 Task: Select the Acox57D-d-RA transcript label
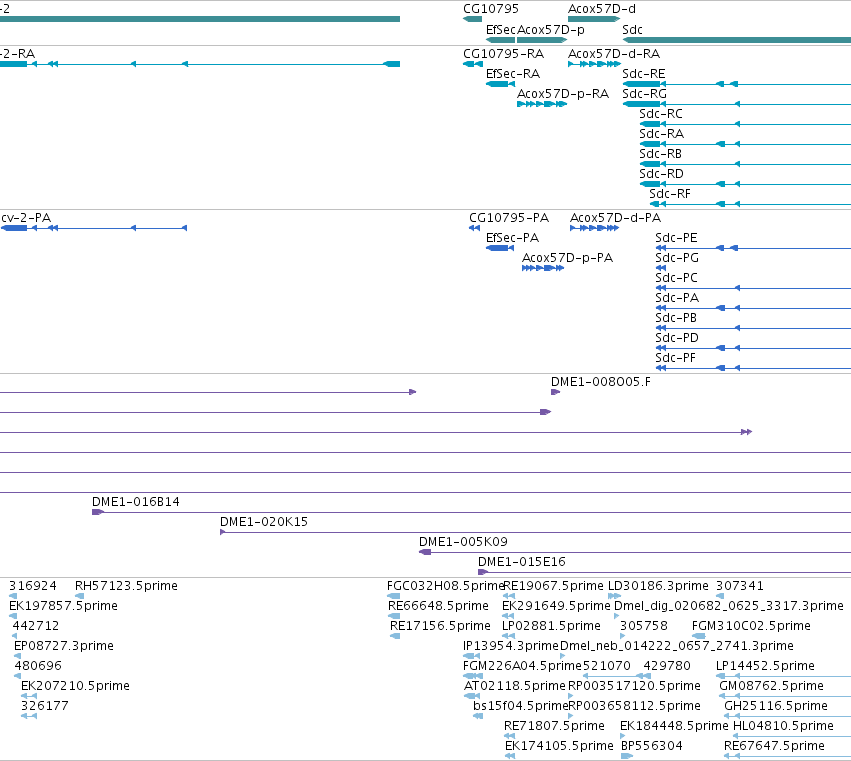613,54
